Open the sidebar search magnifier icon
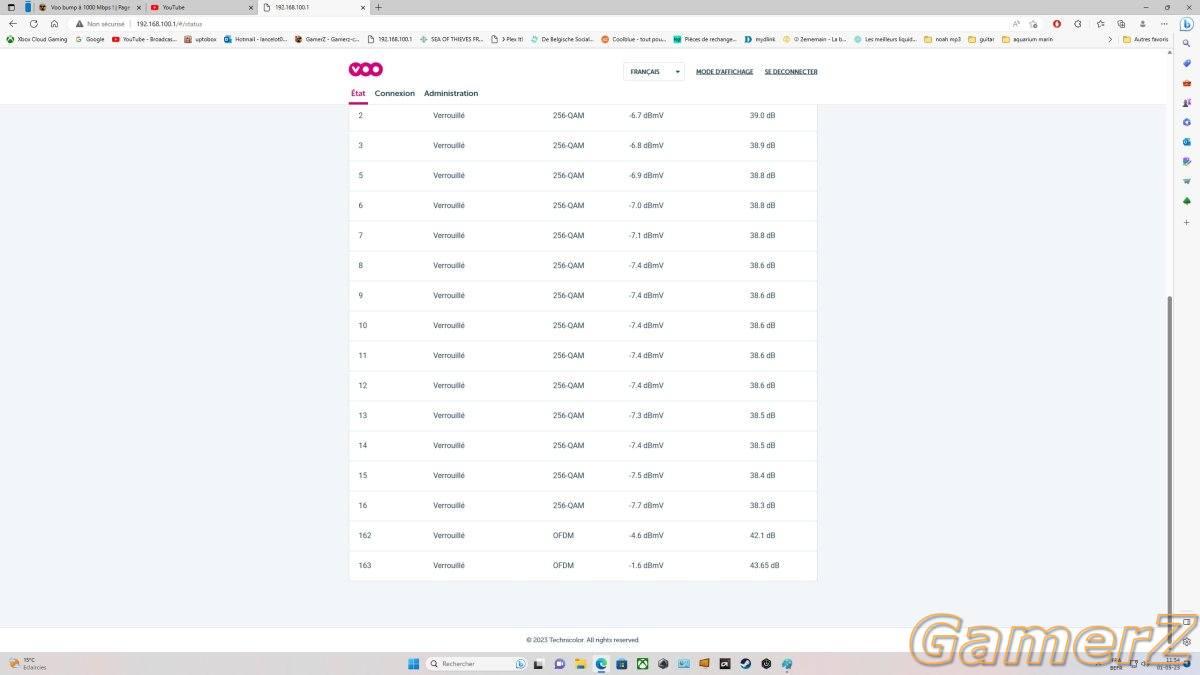This screenshot has height=675, width=1200. coord(1186,44)
